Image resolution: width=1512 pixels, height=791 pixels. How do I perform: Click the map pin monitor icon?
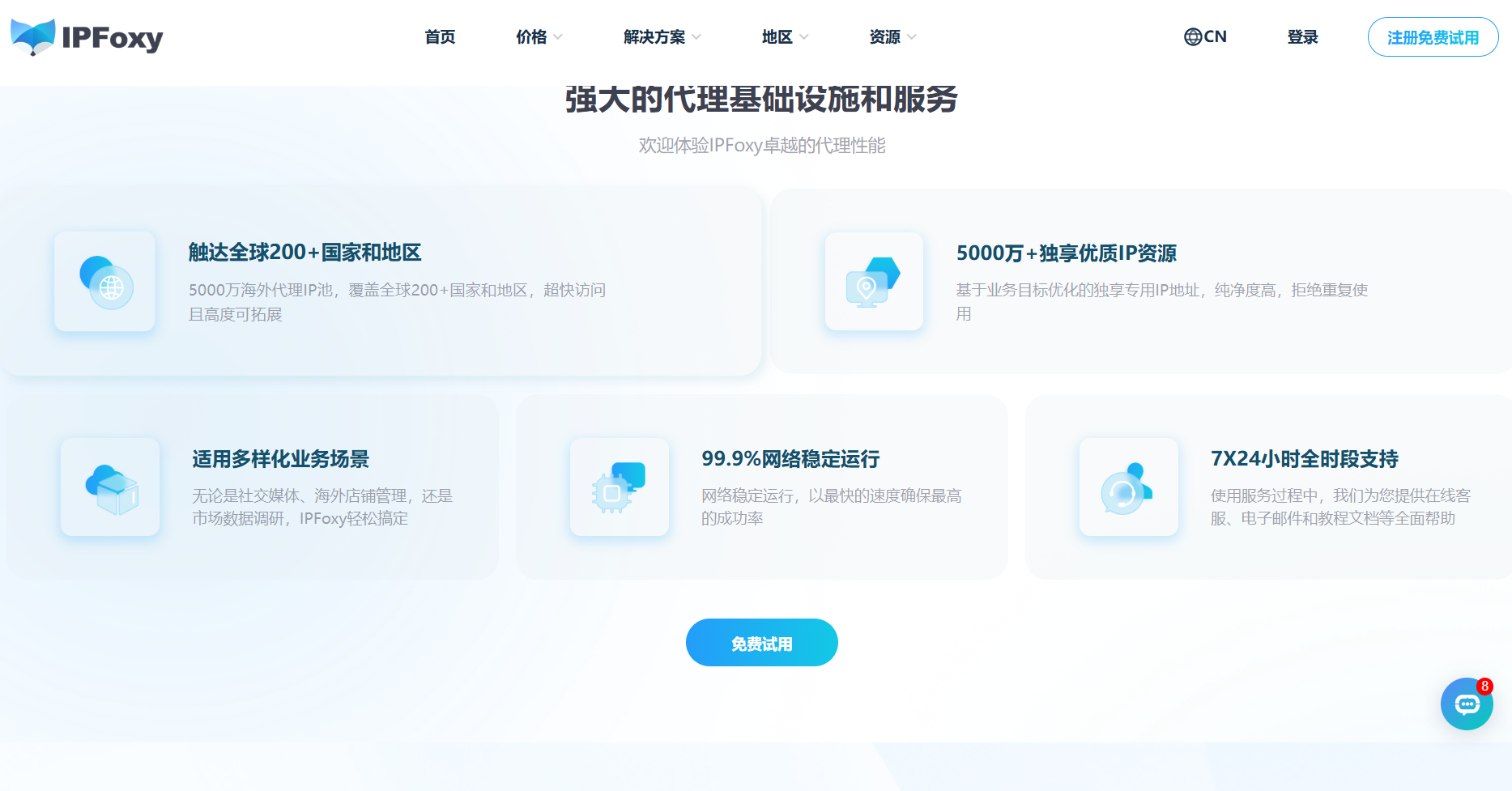(874, 282)
